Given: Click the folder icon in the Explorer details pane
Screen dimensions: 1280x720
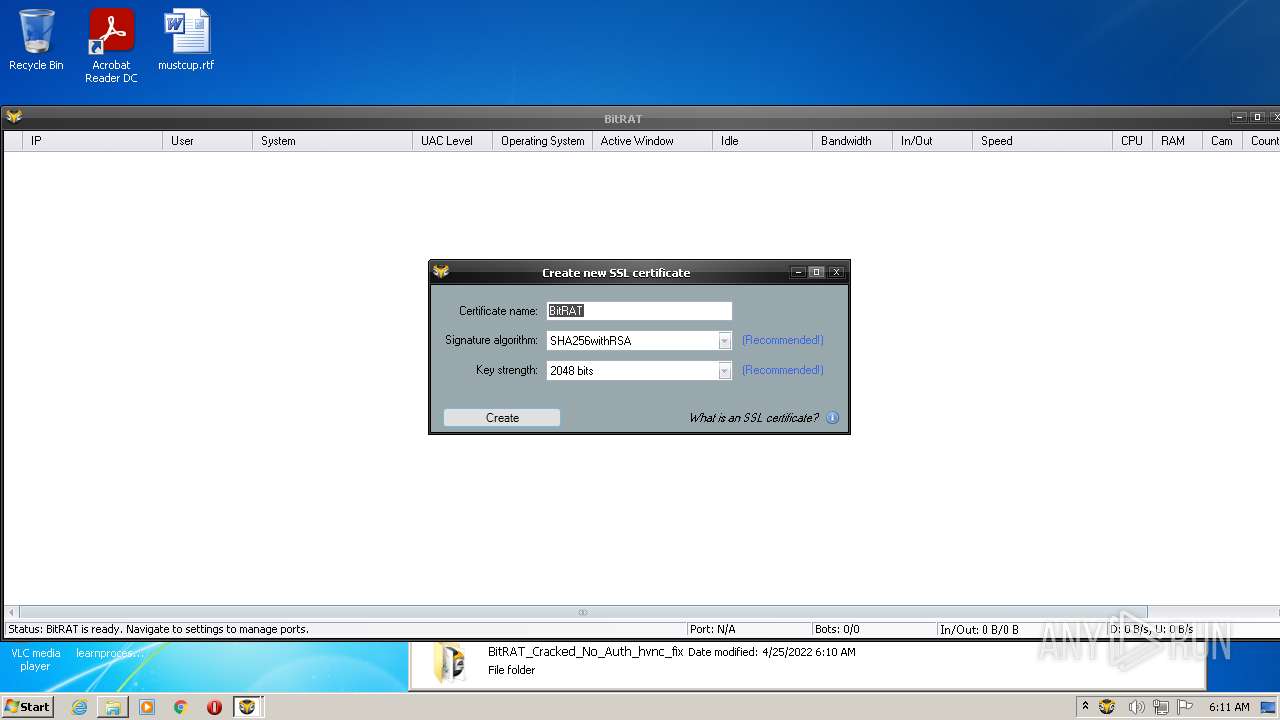Looking at the screenshot, I should coord(449,663).
